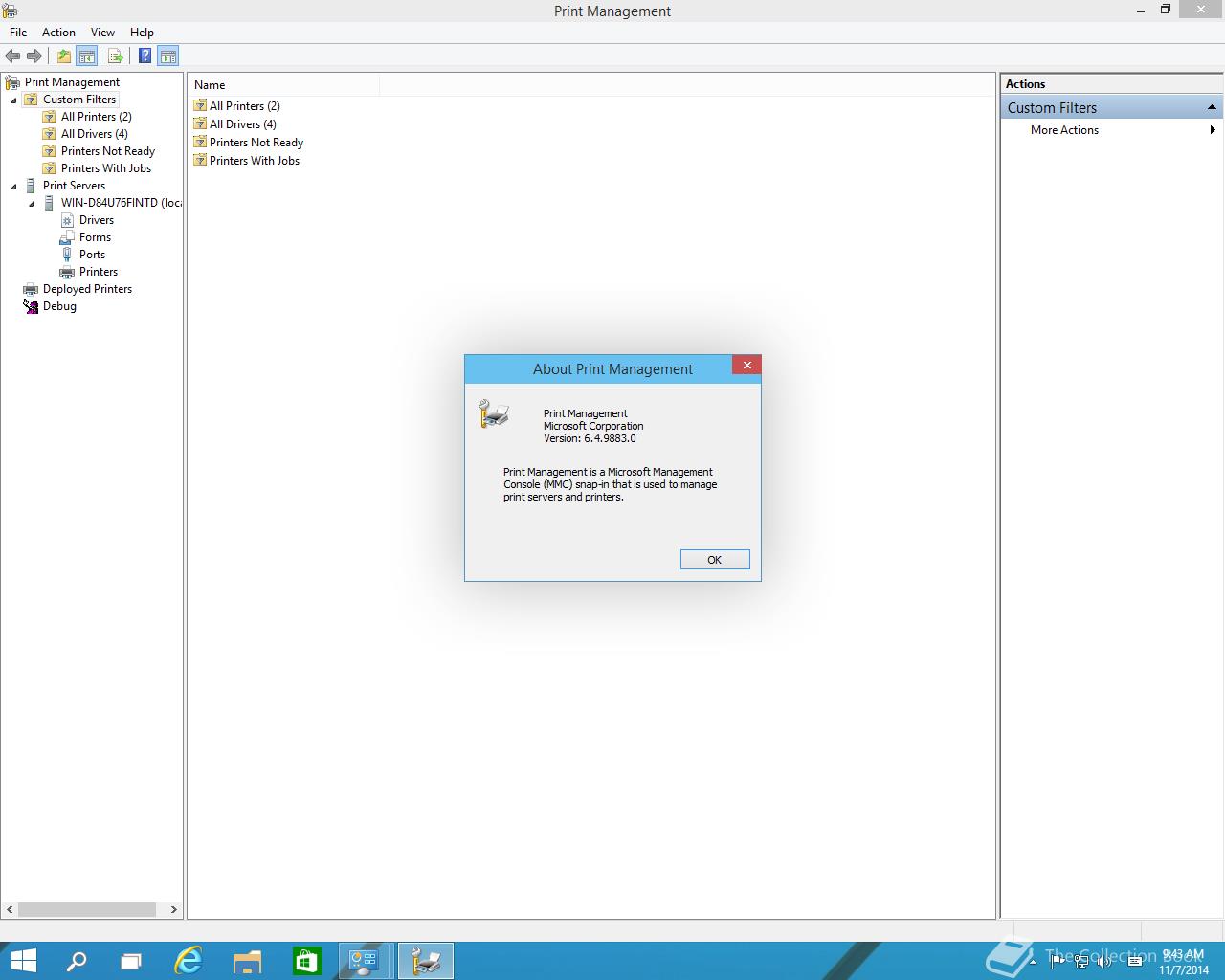The image size is (1225, 980).
Task: Select Custom Filters in the tree
Action: [x=79, y=100]
